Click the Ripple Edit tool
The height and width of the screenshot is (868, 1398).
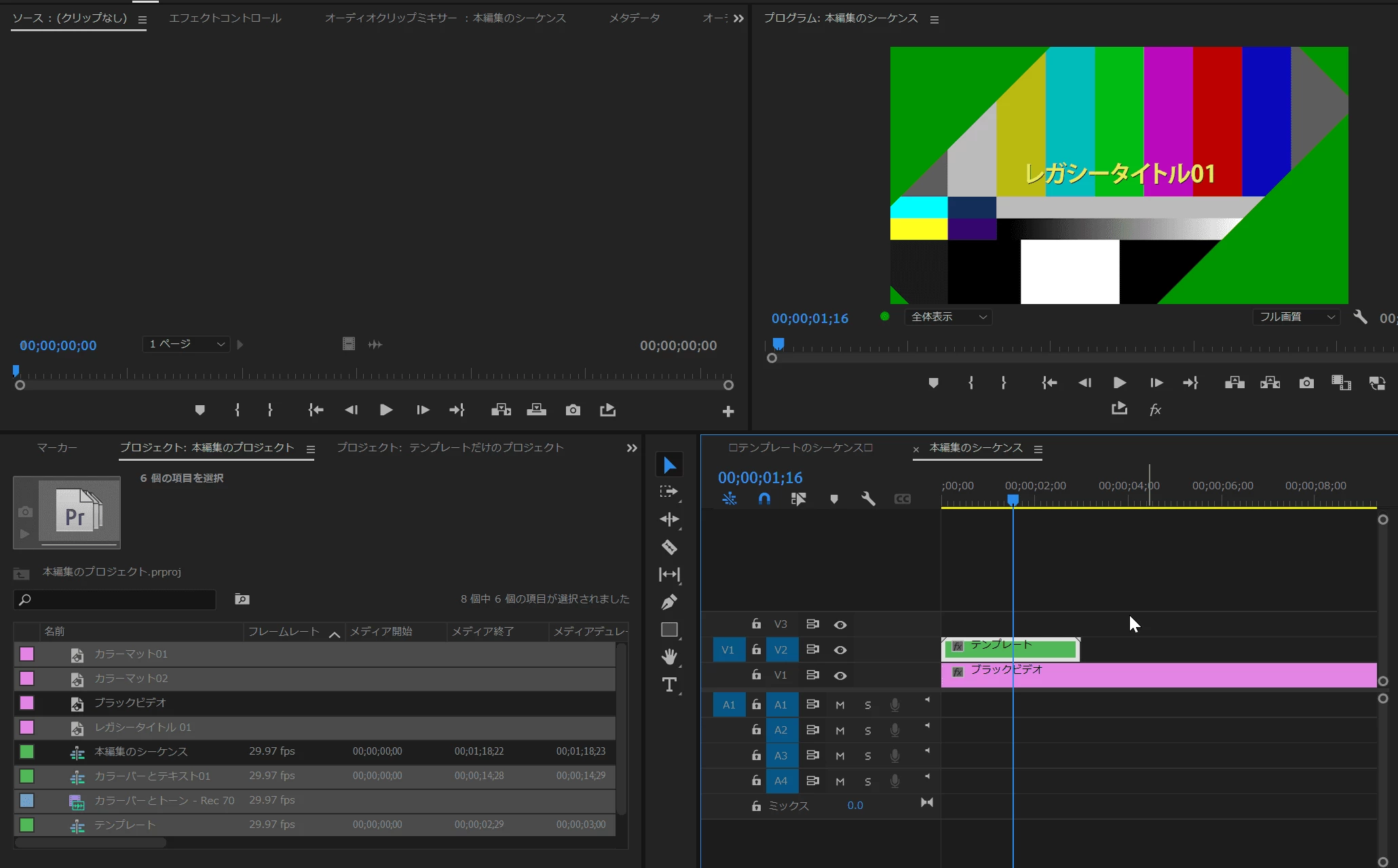669,519
